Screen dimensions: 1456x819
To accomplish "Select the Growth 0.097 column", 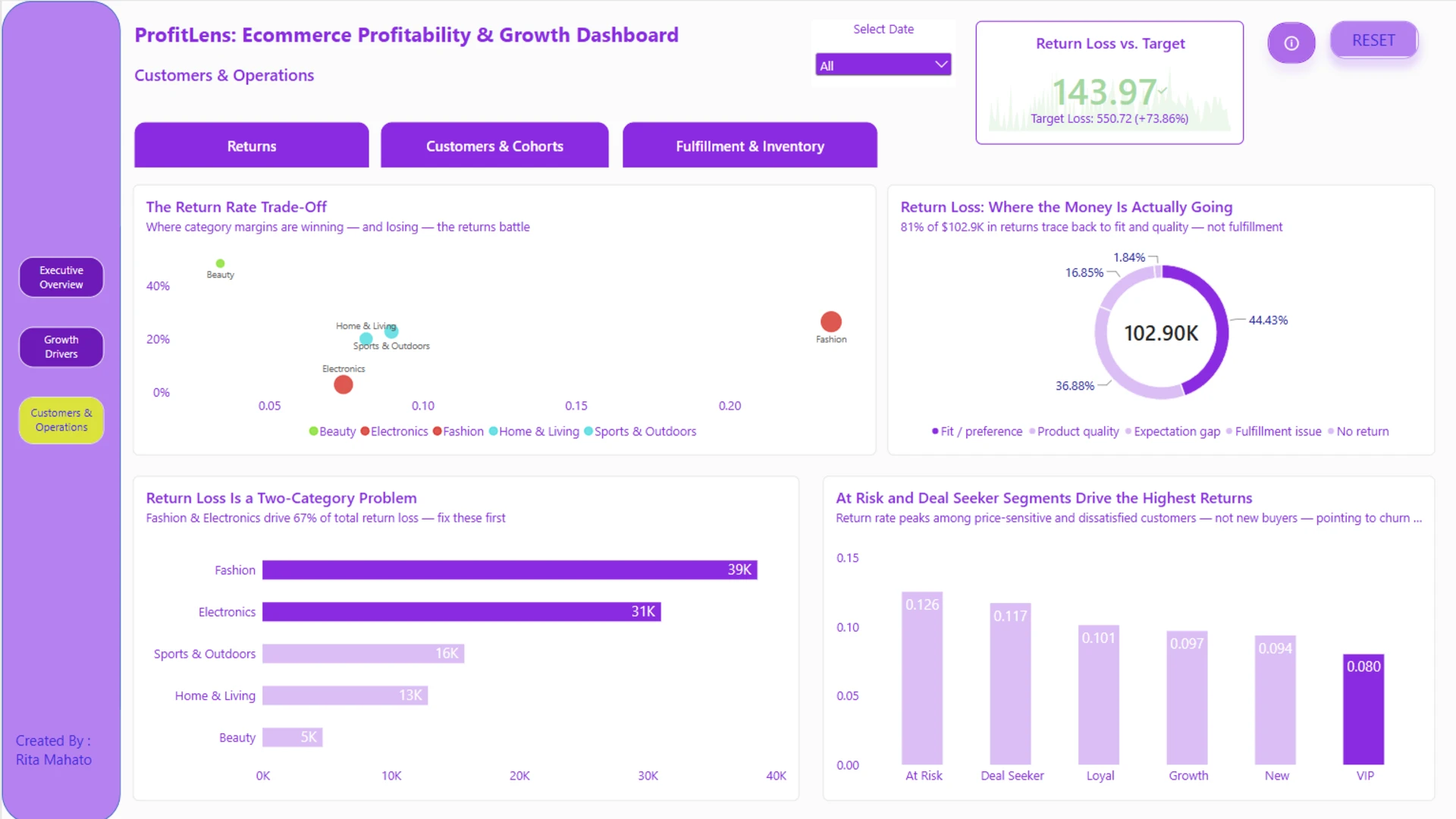I will (1187, 698).
